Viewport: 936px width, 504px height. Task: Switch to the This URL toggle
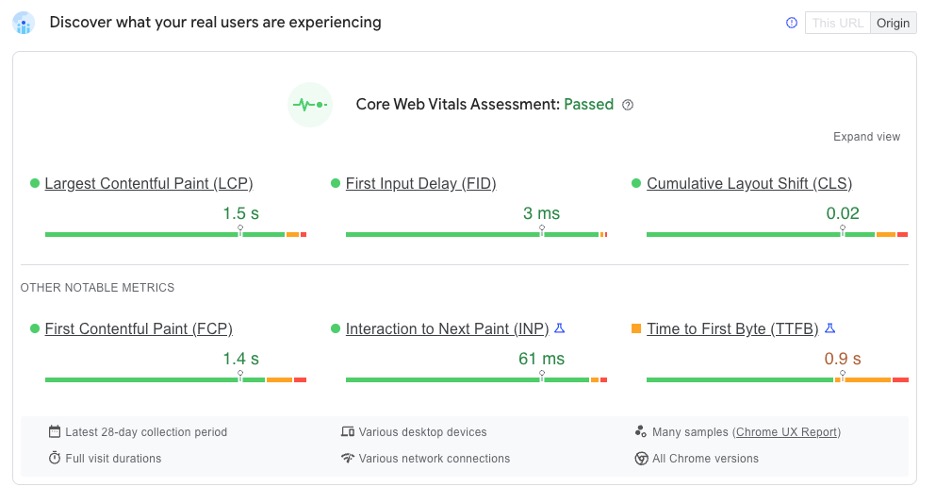837,23
